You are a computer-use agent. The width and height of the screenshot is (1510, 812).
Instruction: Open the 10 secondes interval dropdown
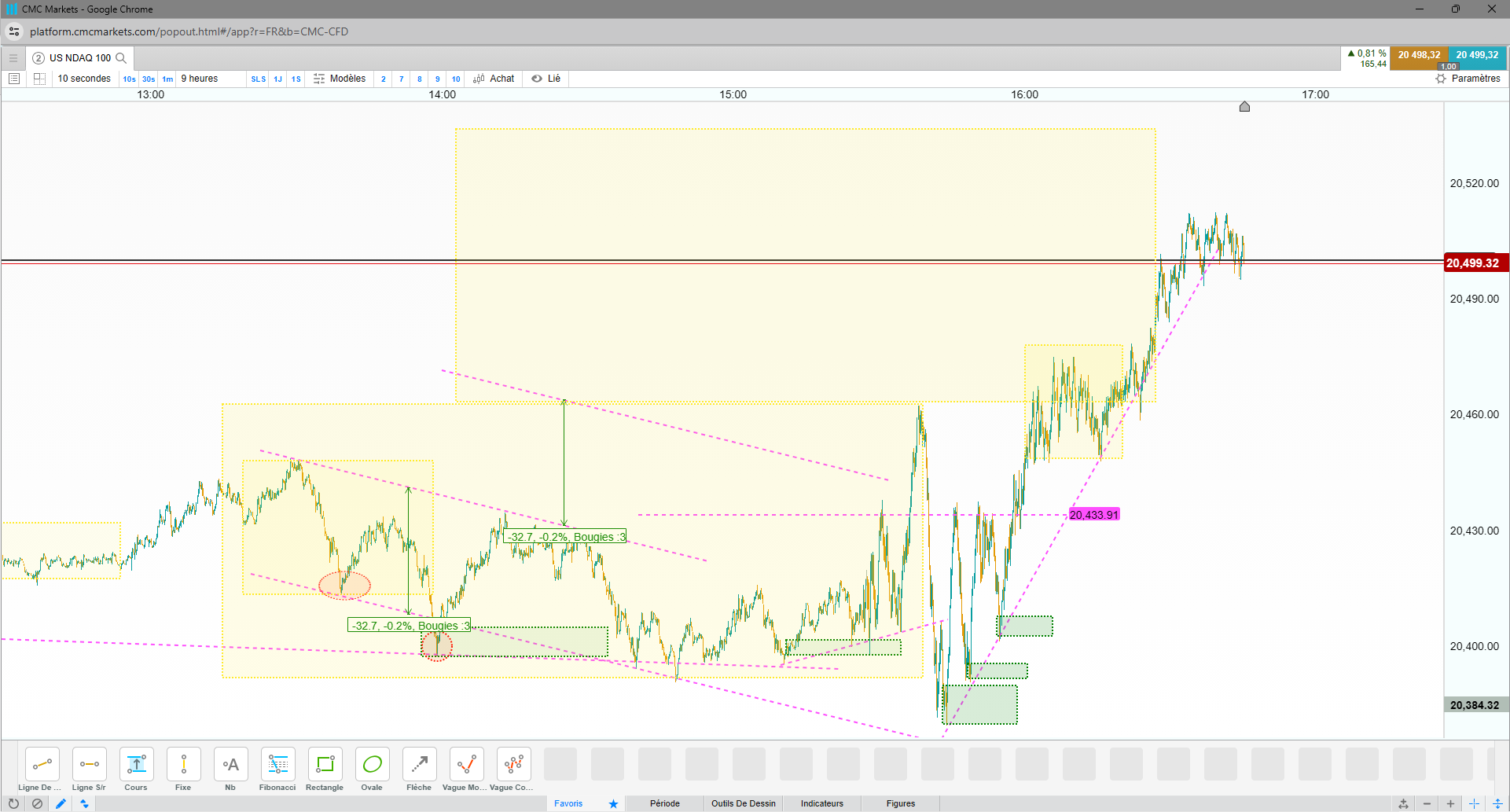point(84,79)
